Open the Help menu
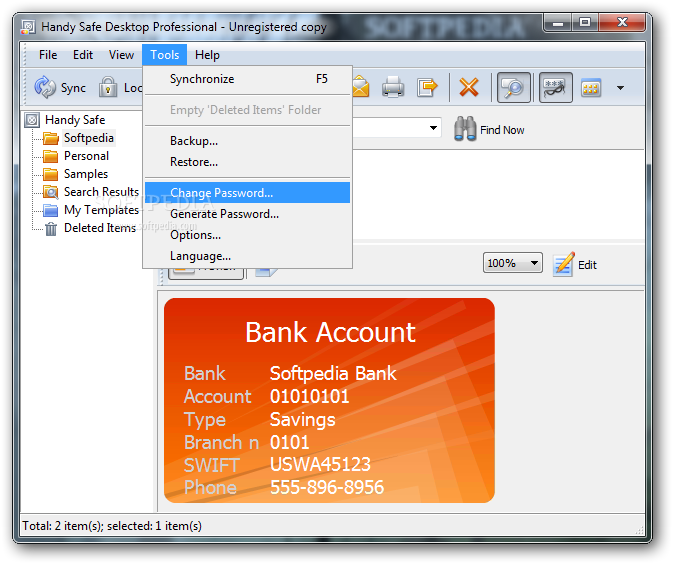This screenshot has height=564, width=673. (207, 55)
